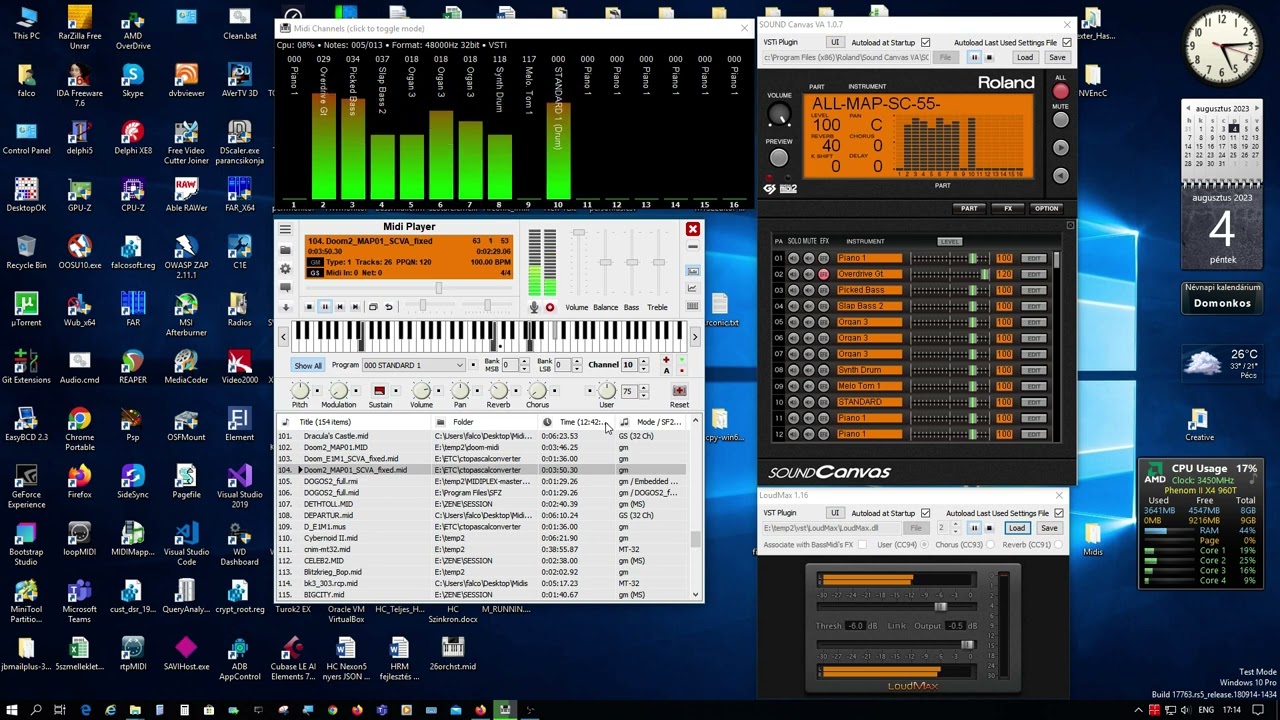Image resolution: width=1280 pixels, height=720 pixels.
Task: Sort playlist by Title column header
Action: click(x=355, y=422)
